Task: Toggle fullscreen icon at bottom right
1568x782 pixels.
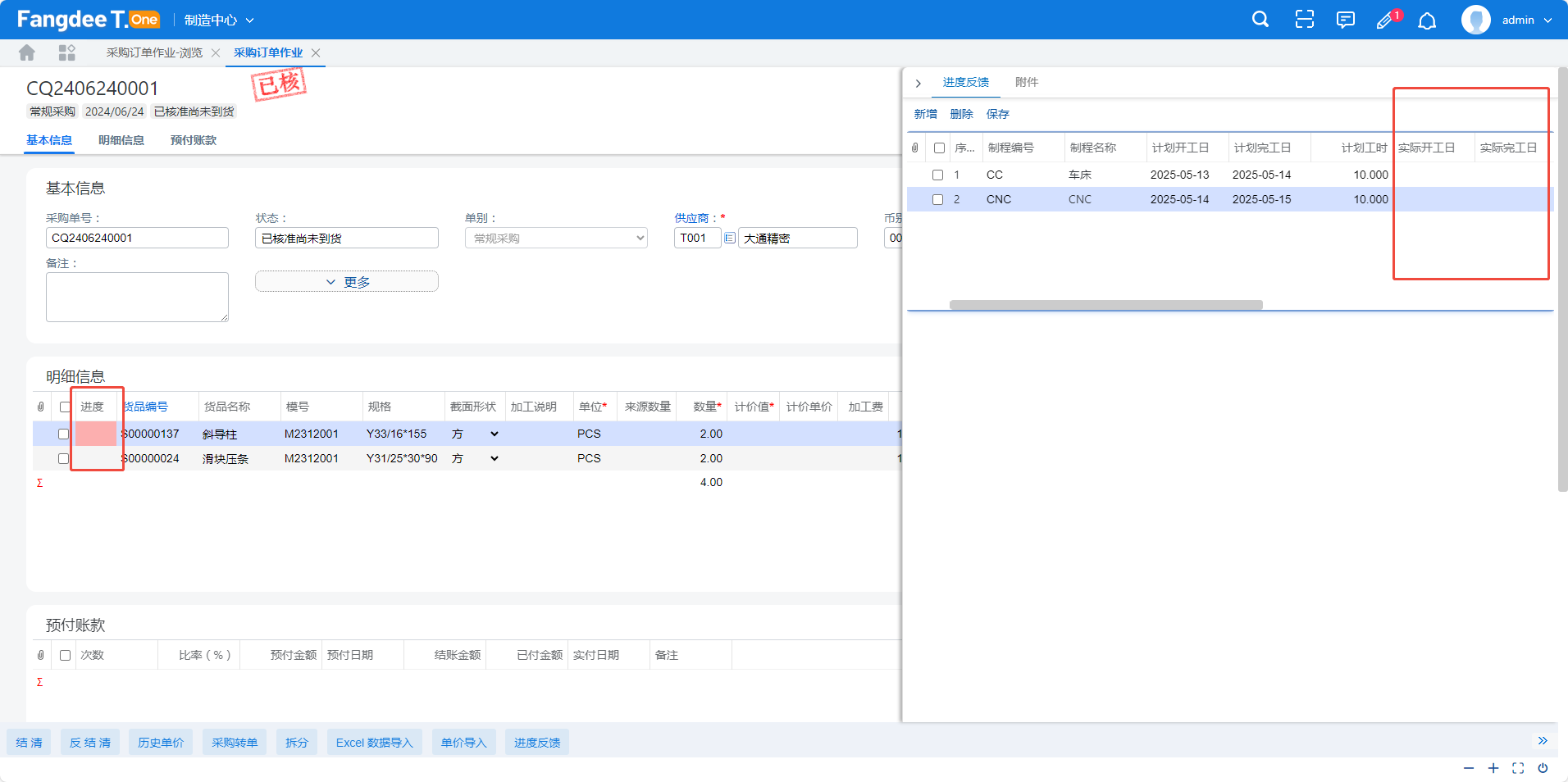Action: 1518,768
